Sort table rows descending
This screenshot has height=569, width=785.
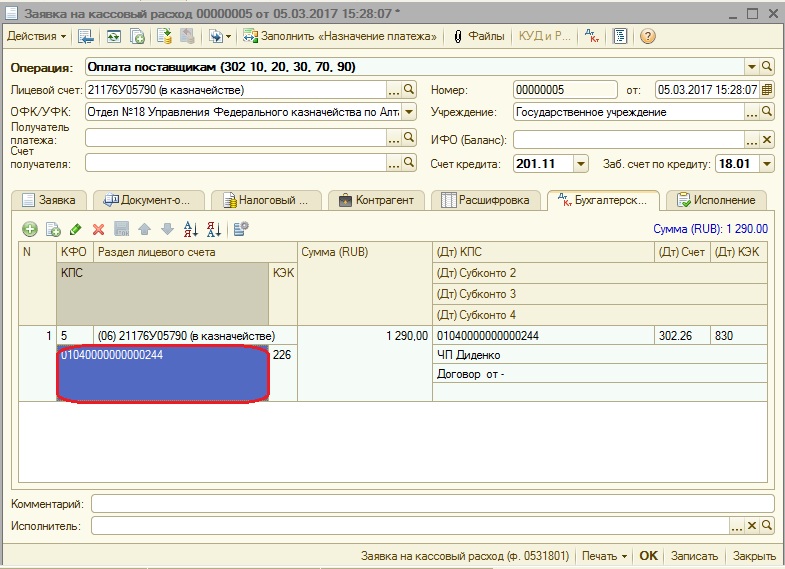pyautogui.click(x=212, y=229)
